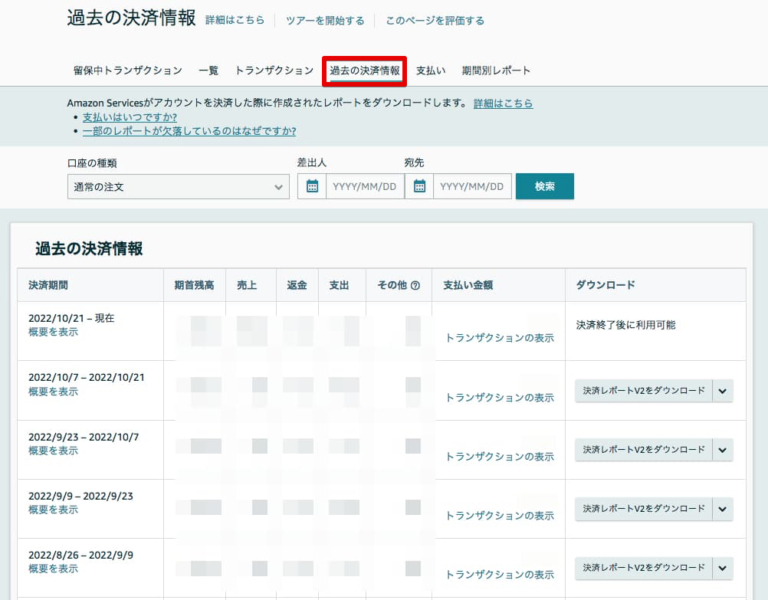Click the ダウンロード column header
This screenshot has height=600, width=768.
[x=605, y=285]
